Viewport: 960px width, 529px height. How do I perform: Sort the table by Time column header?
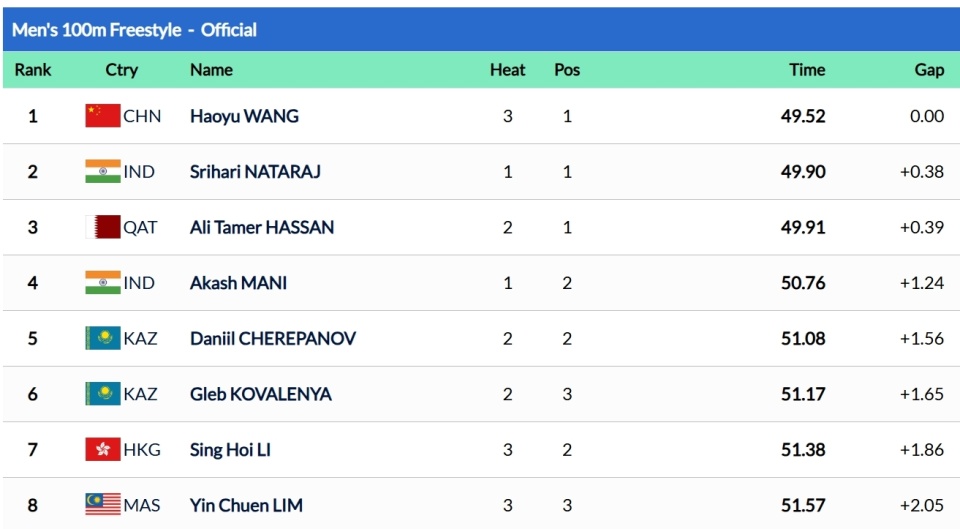[x=807, y=70]
